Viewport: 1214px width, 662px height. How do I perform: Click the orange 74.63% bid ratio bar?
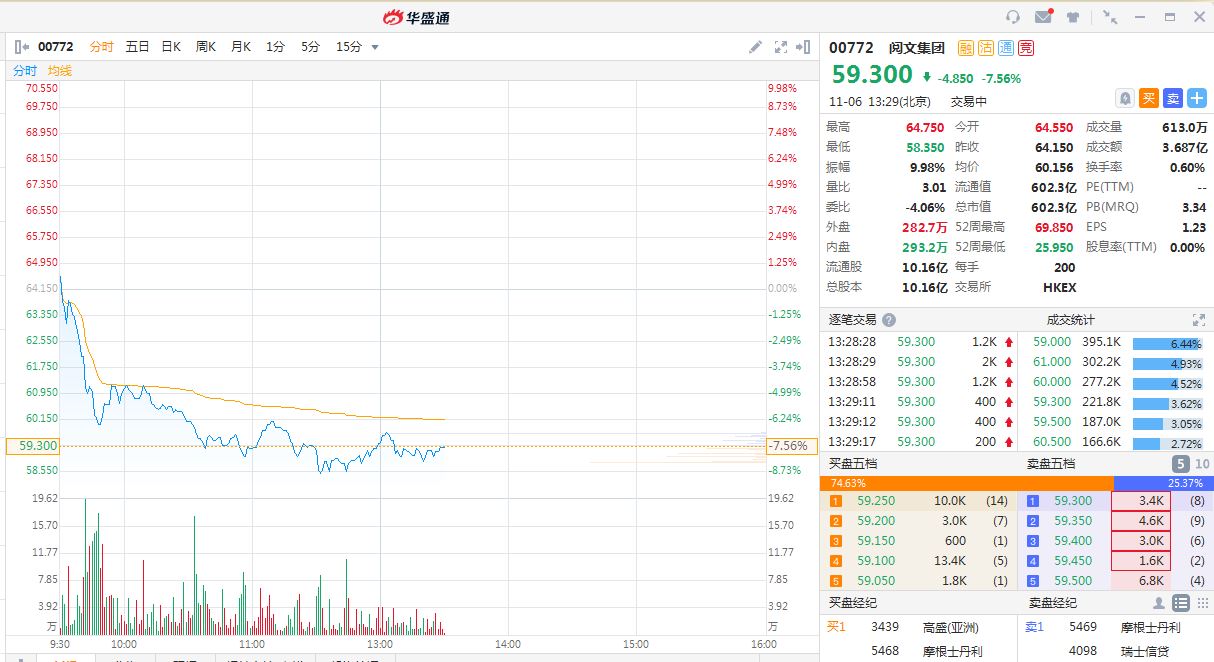[x=966, y=483]
